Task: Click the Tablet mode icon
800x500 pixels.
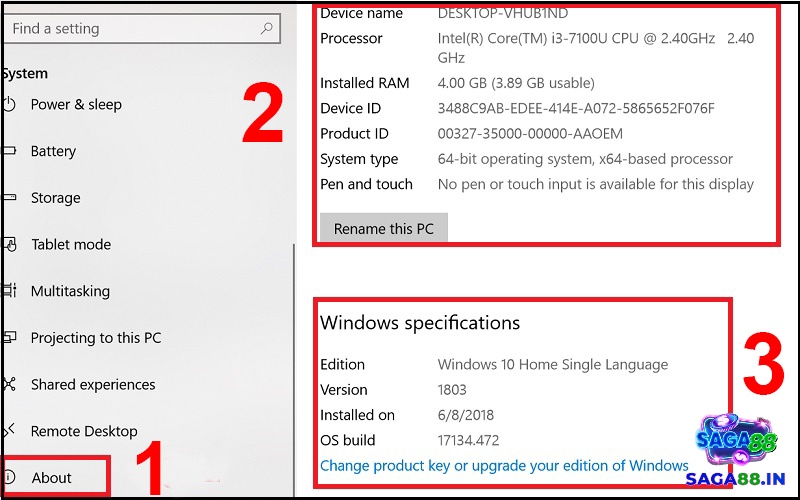Action: 10,244
